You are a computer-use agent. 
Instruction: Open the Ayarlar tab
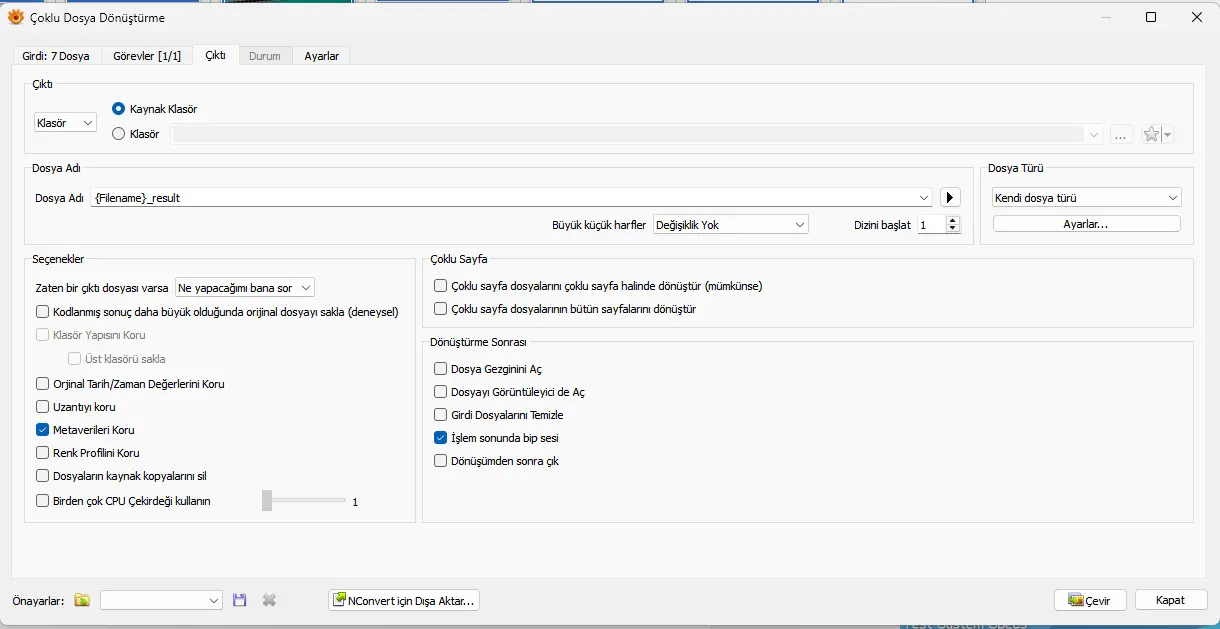click(322, 56)
